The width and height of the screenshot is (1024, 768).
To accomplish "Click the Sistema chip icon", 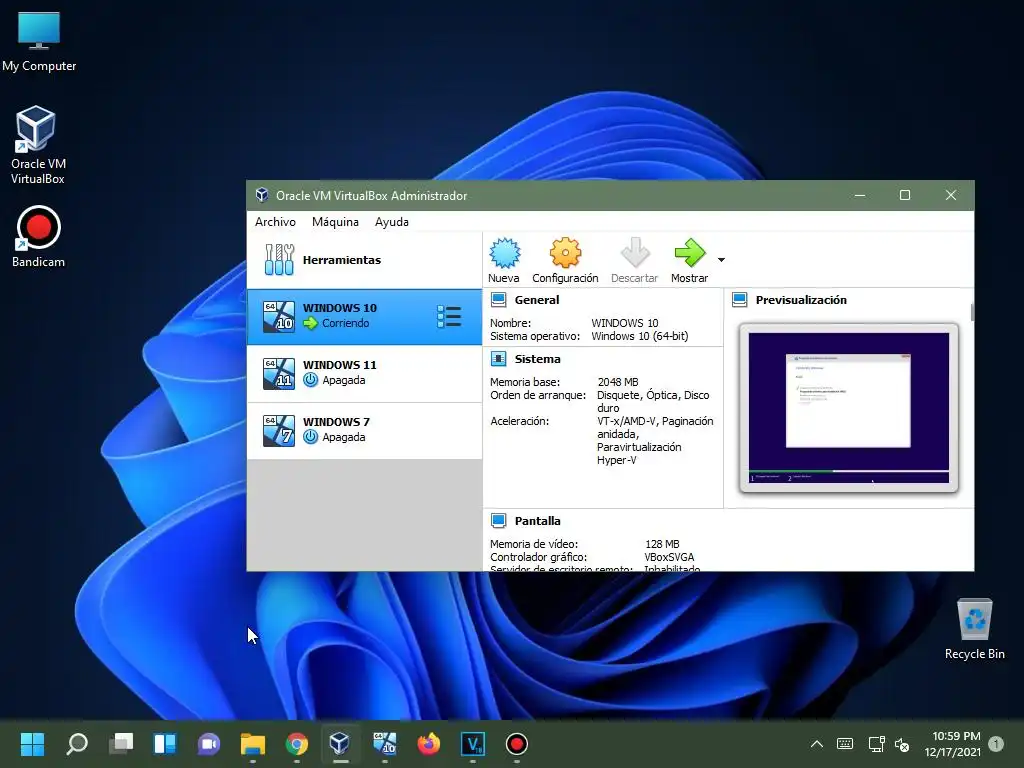I will click(498, 359).
